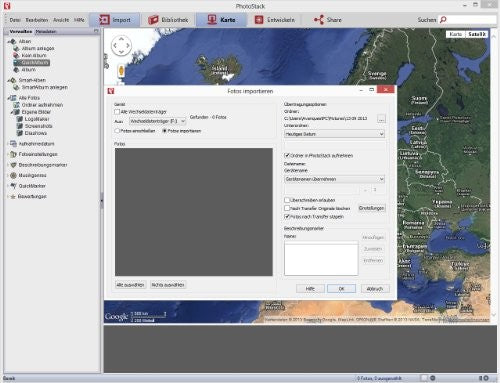This screenshot has height=383, width=500.
Task: Open the Import module in toolbar
Action: (x=115, y=20)
